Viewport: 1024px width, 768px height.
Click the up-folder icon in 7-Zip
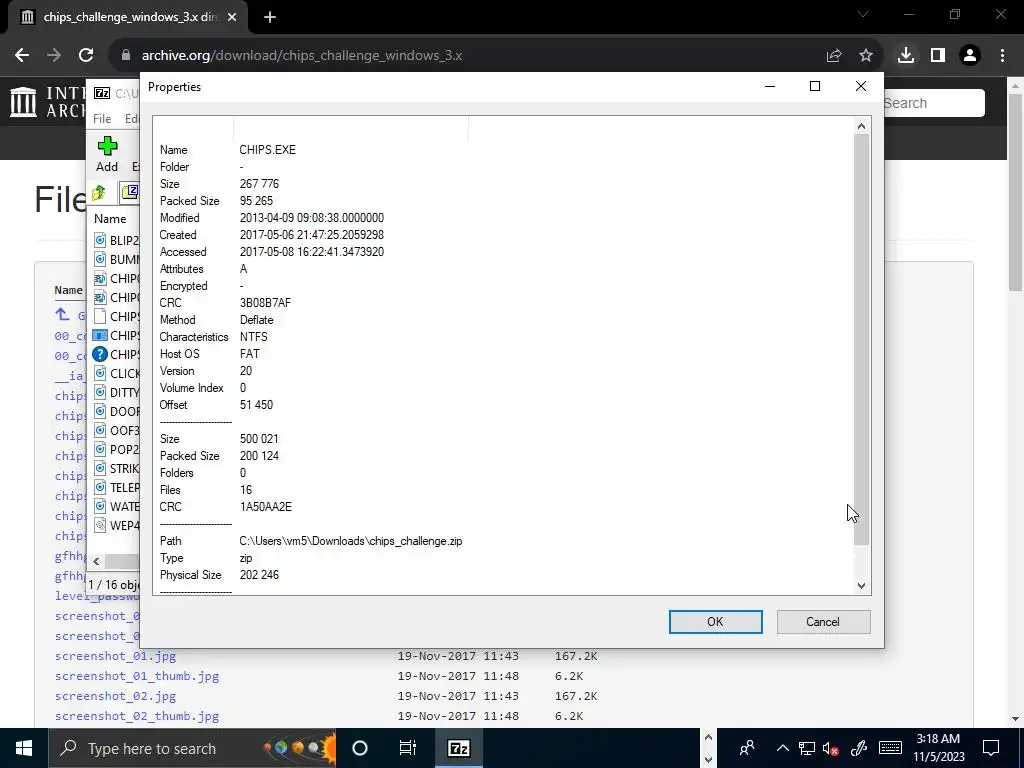point(99,193)
